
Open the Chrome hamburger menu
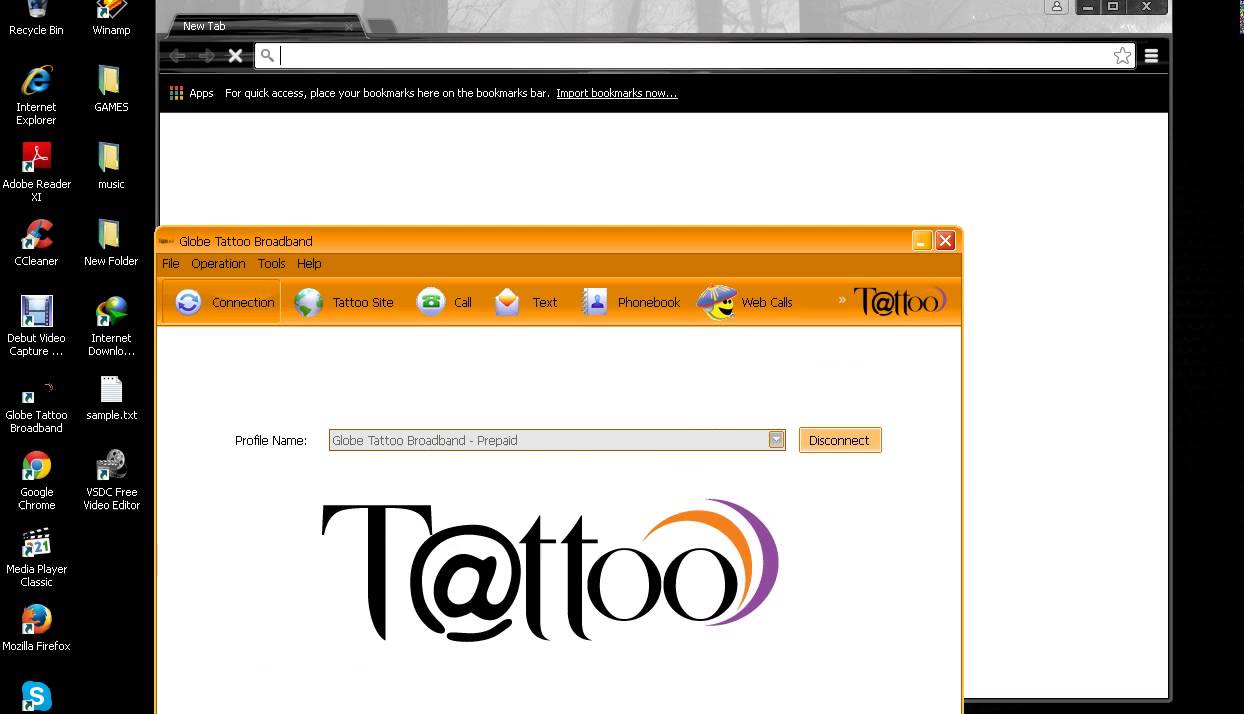[1152, 56]
